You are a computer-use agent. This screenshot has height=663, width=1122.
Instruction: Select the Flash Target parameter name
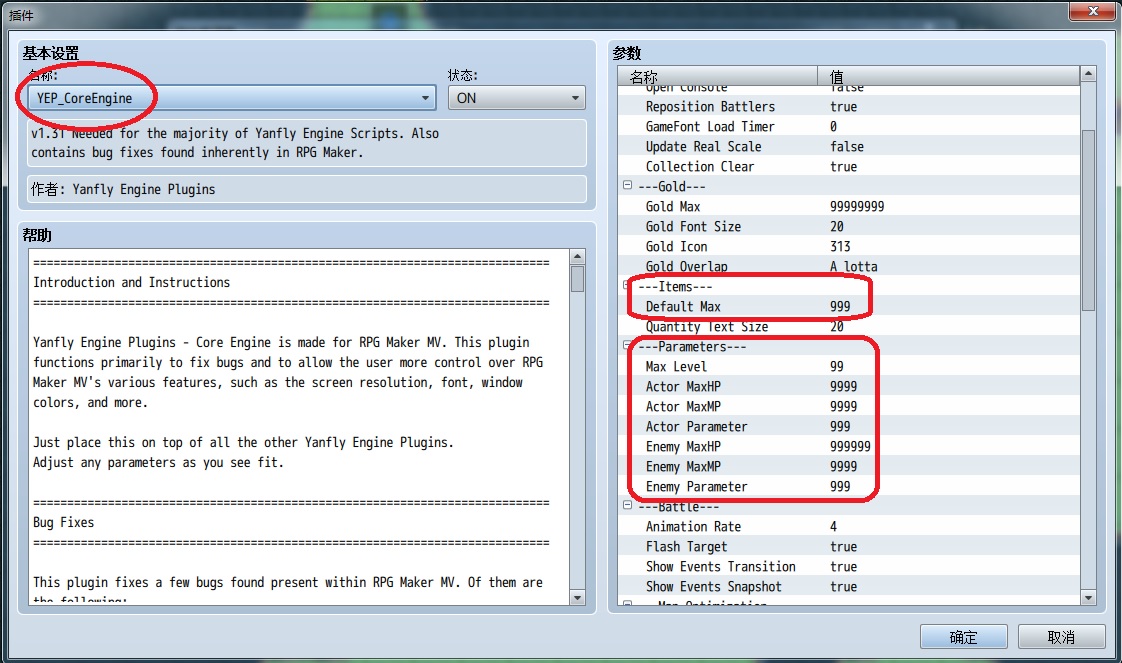click(x=686, y=547)
